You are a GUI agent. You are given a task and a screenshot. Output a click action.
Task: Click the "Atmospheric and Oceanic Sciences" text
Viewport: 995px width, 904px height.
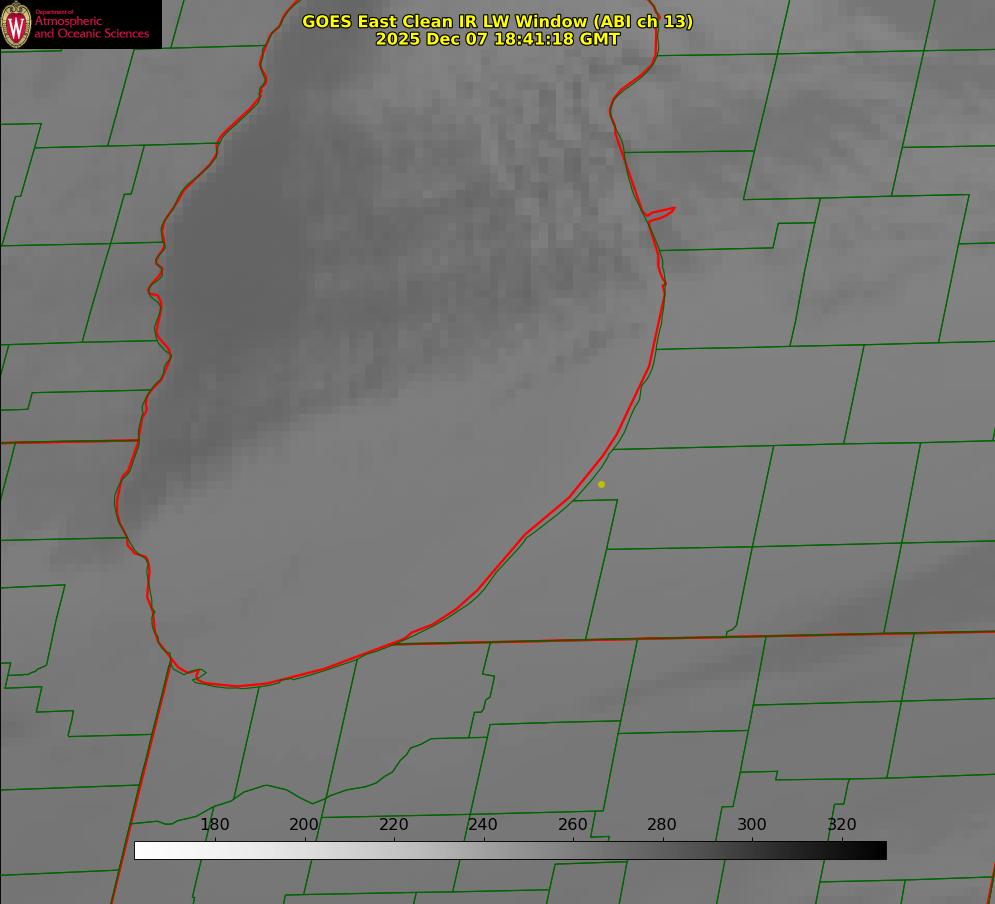[91, 28]
